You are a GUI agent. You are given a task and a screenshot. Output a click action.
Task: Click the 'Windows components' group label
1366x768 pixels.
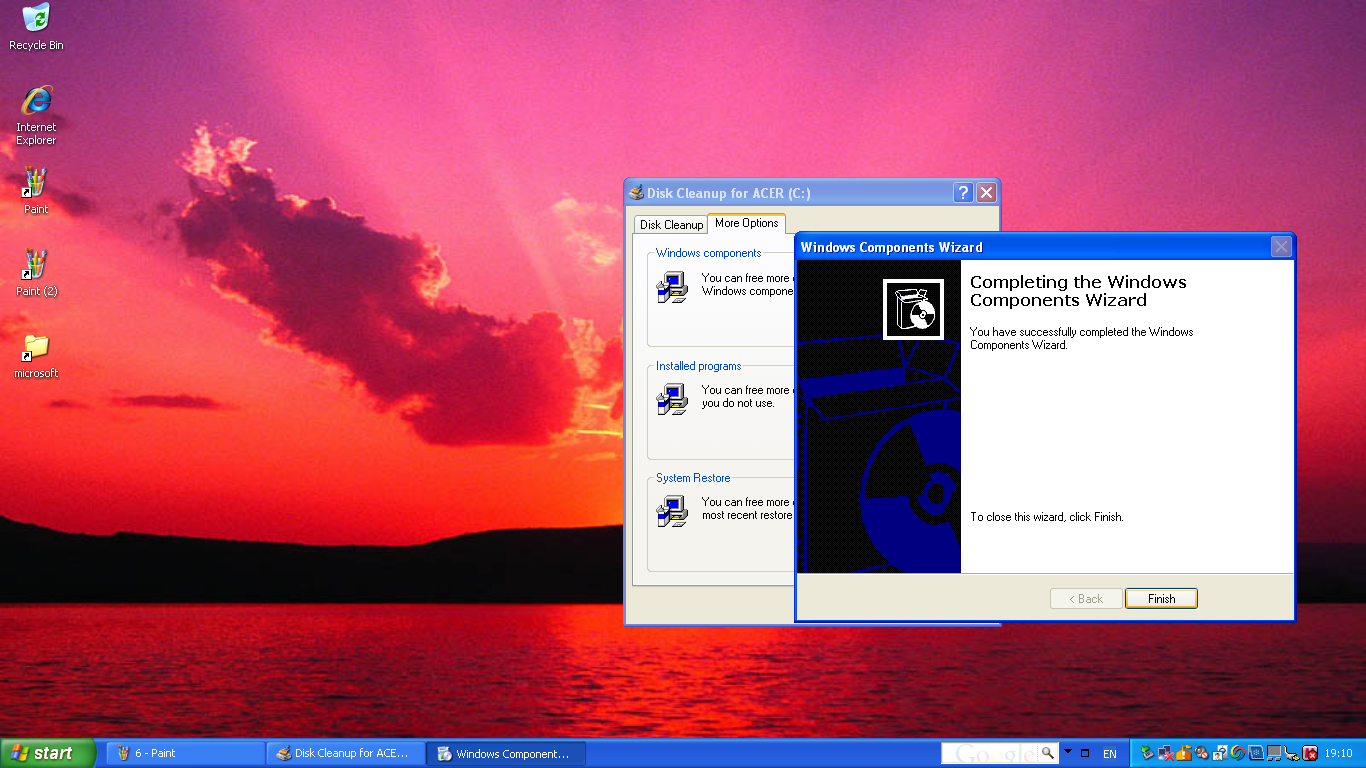708,253
